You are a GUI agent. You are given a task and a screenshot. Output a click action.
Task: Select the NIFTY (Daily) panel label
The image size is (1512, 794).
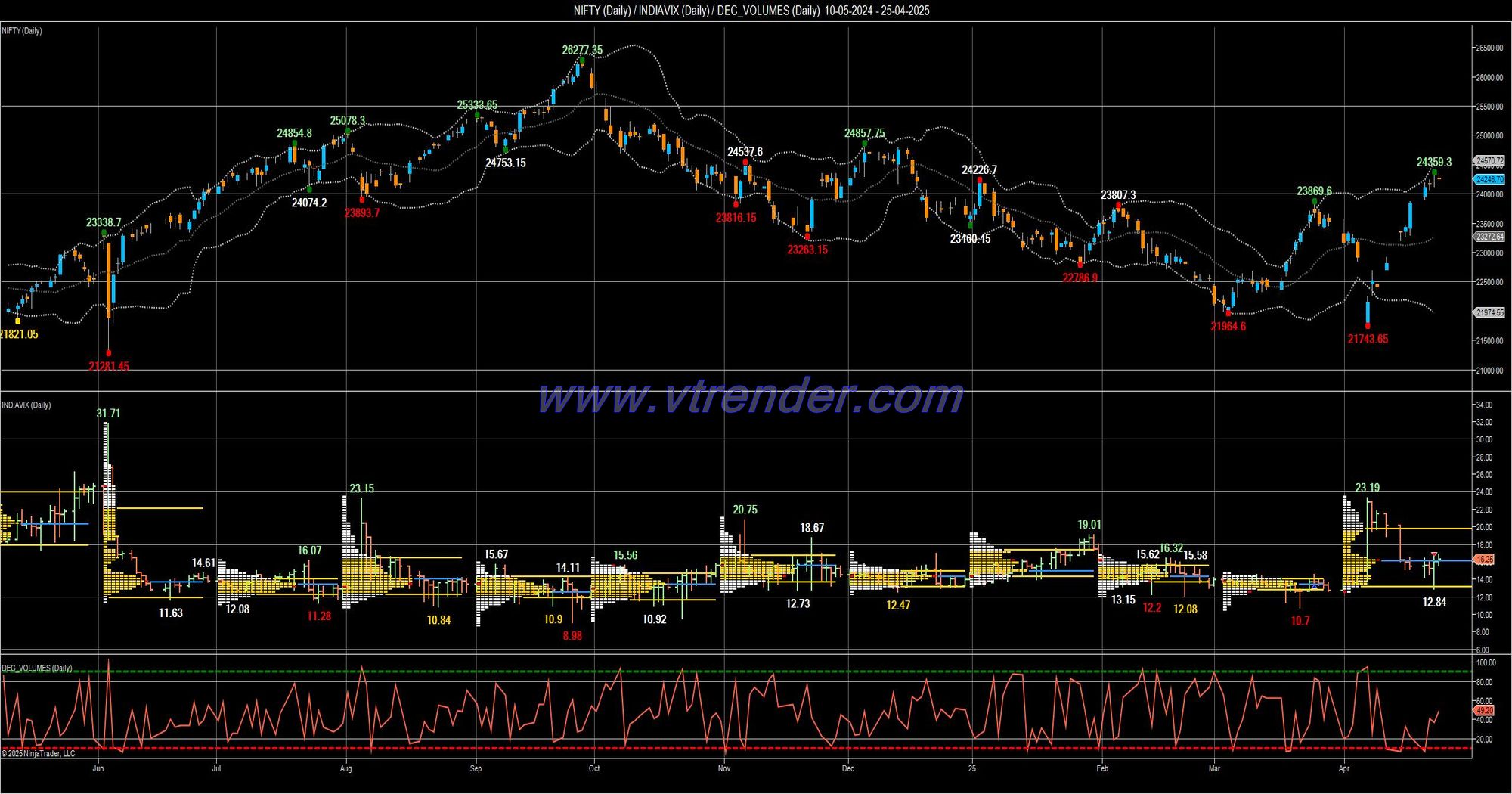(22, 31)
